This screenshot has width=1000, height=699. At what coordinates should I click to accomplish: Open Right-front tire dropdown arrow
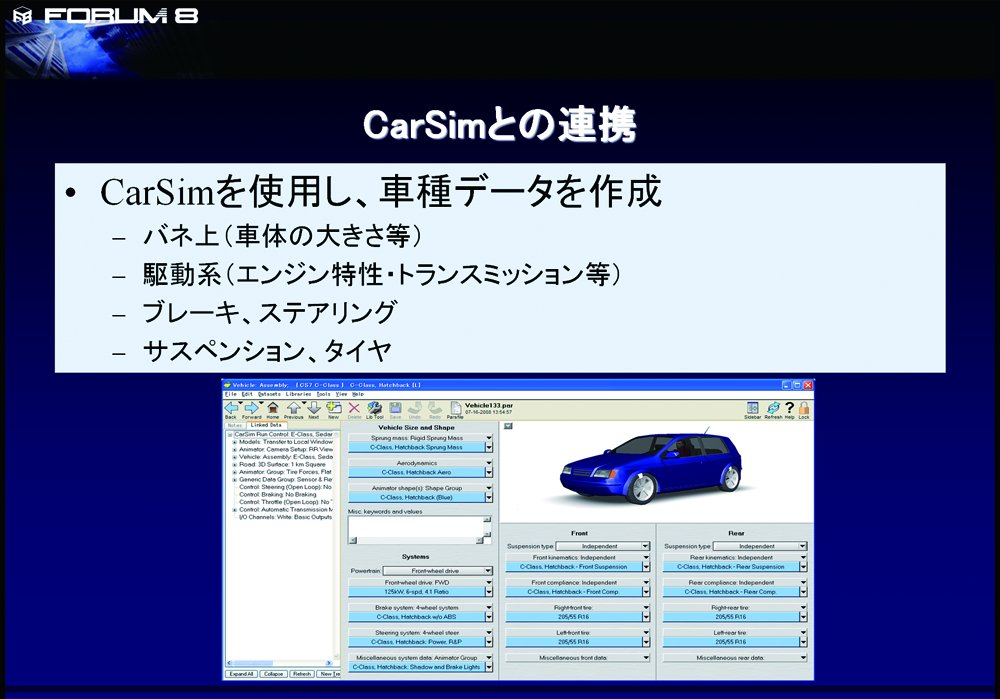click(x=645, y=607)
